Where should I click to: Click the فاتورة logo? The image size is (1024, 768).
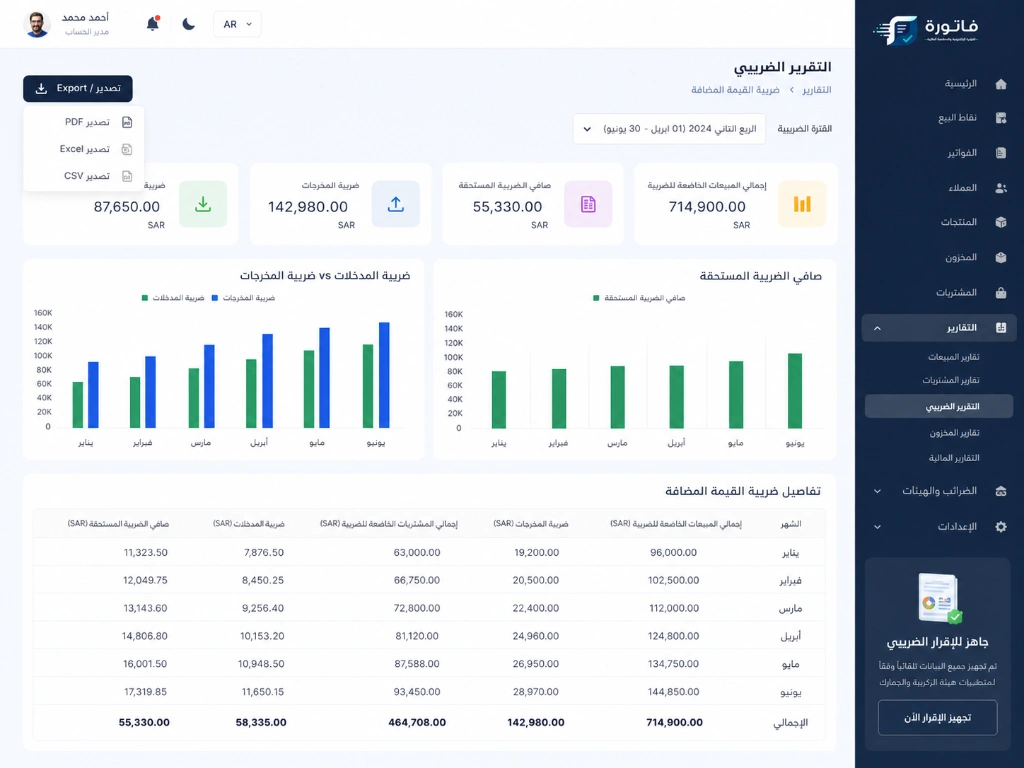pyautogui.click(x=926, y=29)
